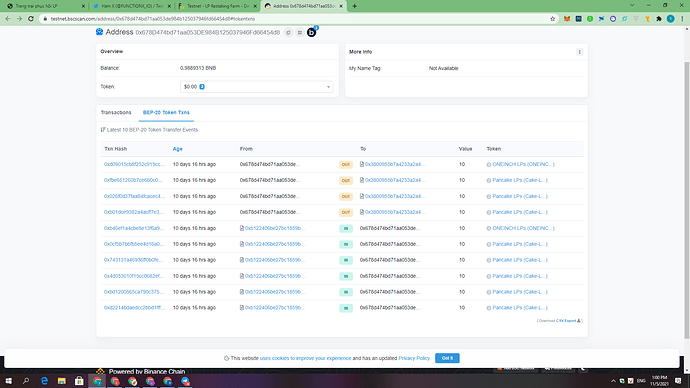Switch to the Twitter browser tab
Viewport: 690px width, 388px height.
131,6
